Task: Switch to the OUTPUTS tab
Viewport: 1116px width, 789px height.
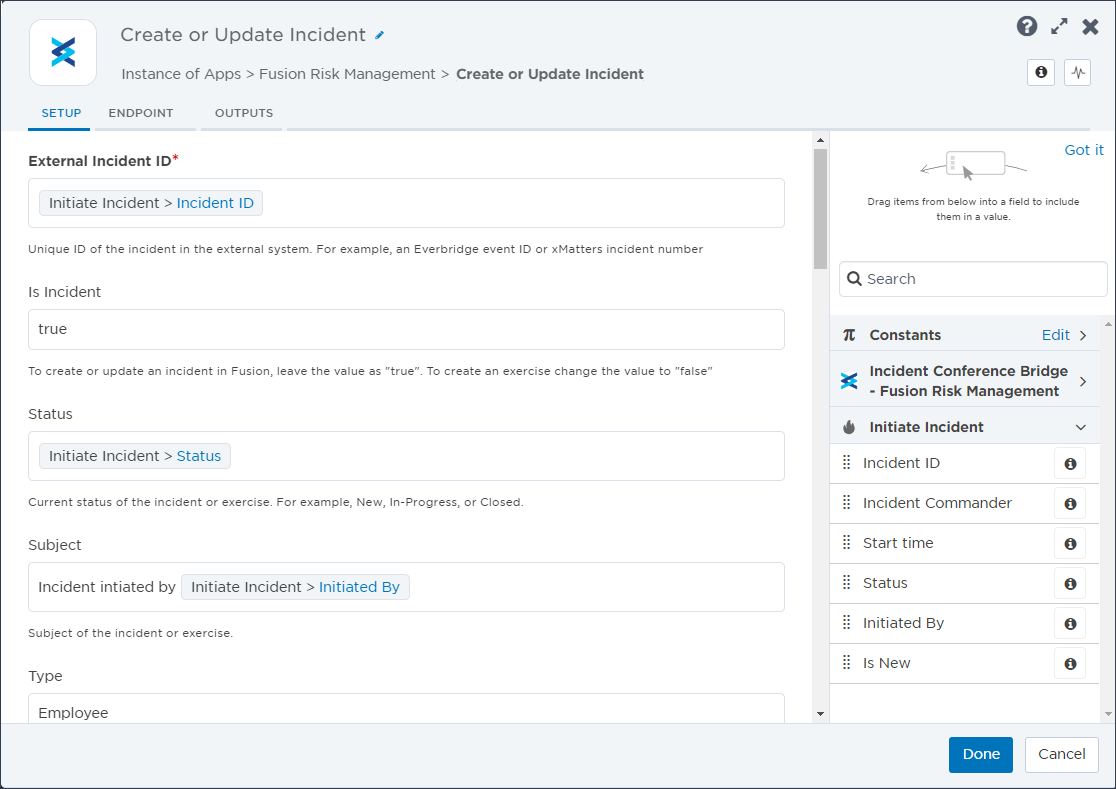Action: pos(244,113)
